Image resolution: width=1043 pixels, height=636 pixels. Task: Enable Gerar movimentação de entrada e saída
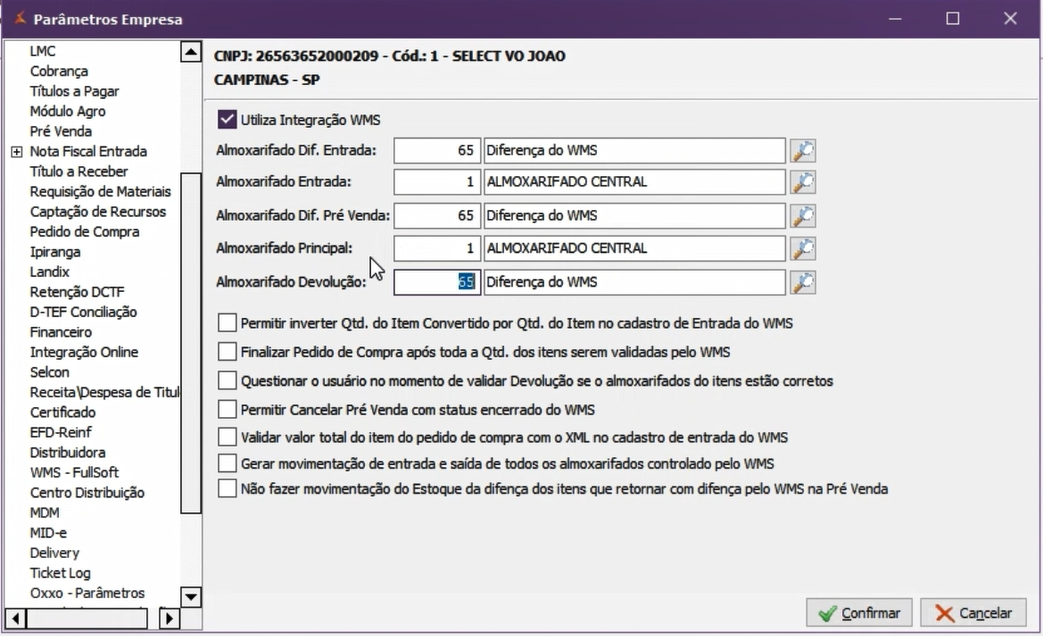tap(227, 464)
